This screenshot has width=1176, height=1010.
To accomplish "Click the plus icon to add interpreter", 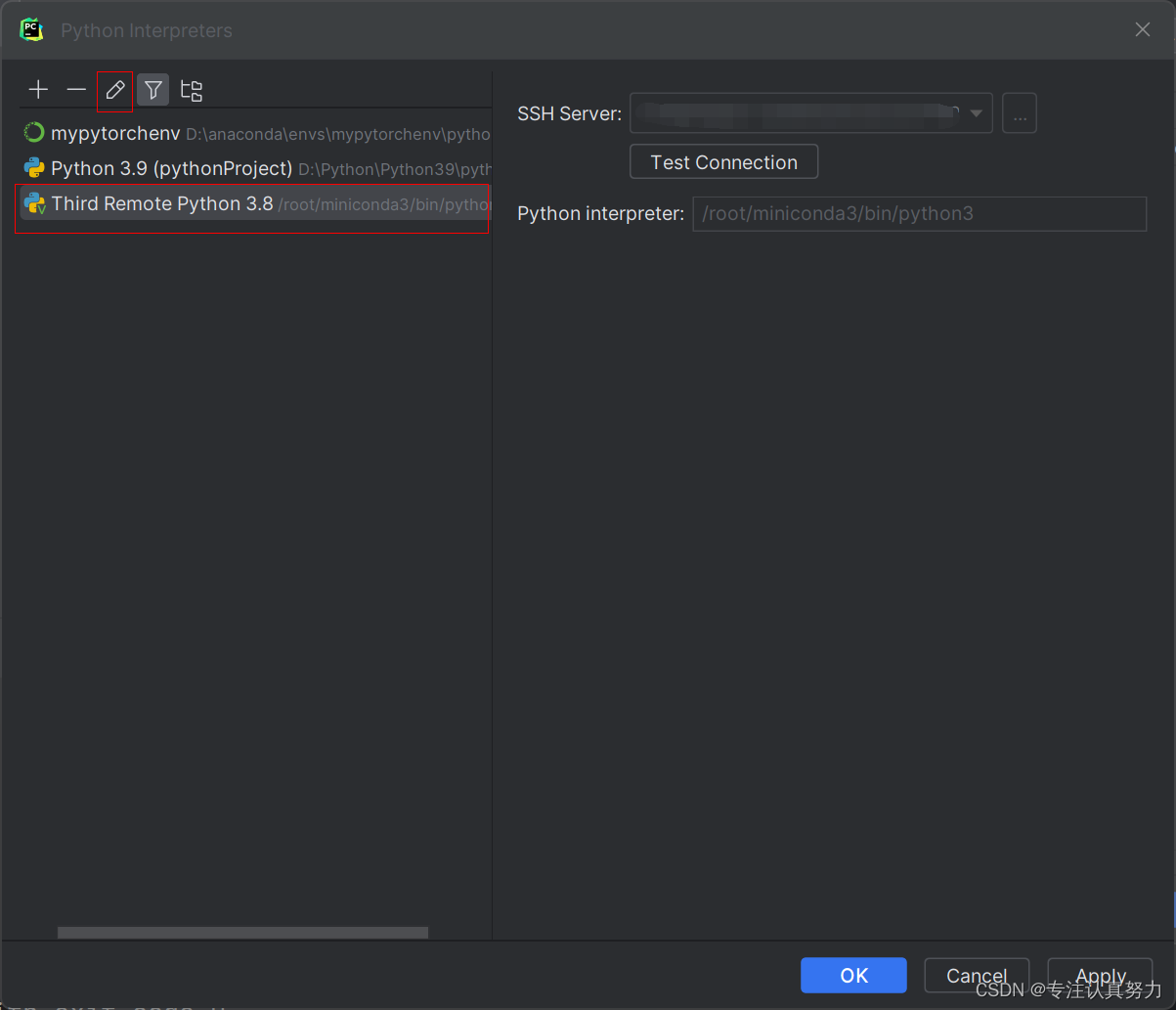I will point(38,90).
